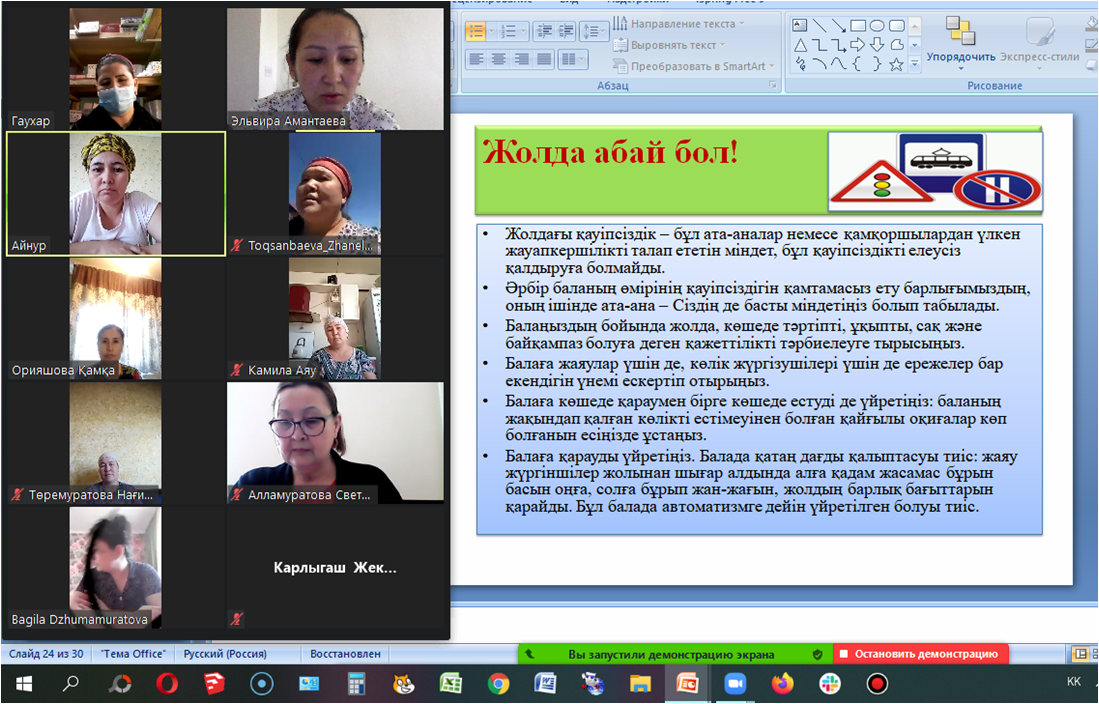Select the oval shape tool
The height and width of the screenshot is (704, 1099).
877,26
